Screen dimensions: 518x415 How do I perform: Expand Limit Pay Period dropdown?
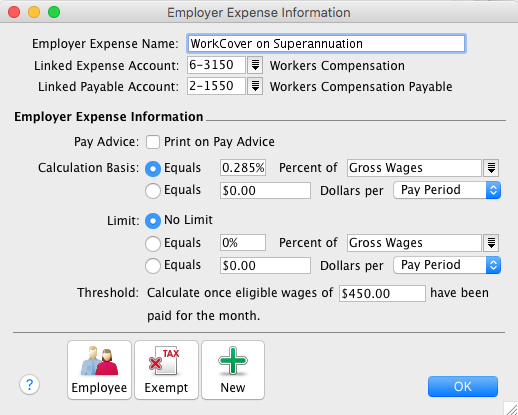(447, 265)
